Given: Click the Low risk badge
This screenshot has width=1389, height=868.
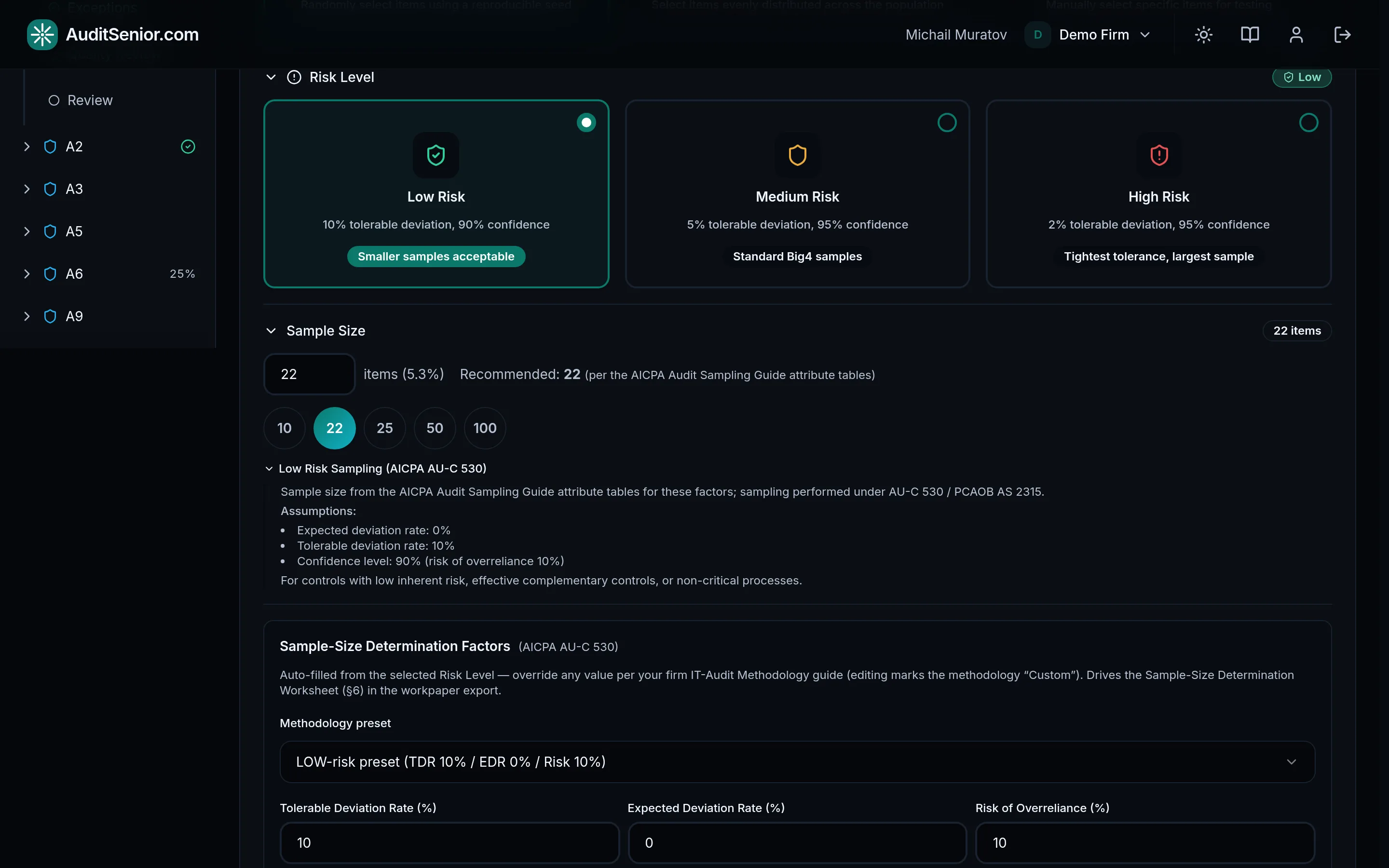Looking at the screenshot, I should (1302, 77).
